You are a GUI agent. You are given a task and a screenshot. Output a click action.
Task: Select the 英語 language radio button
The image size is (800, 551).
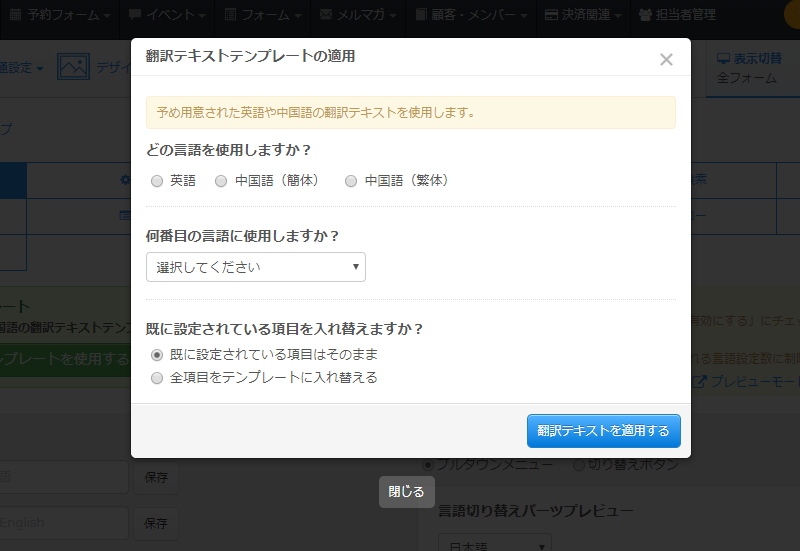point(156,181)
